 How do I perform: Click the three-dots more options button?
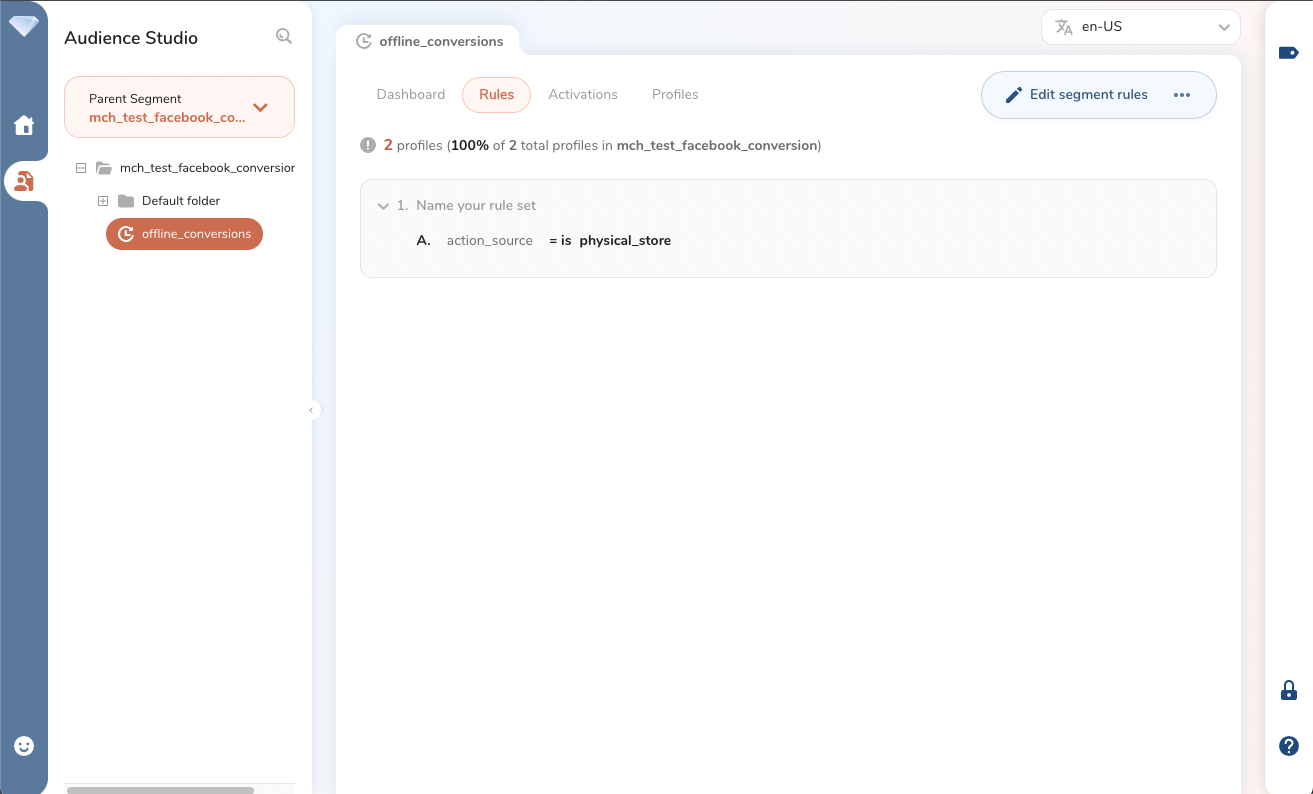tap(1182, 95)
